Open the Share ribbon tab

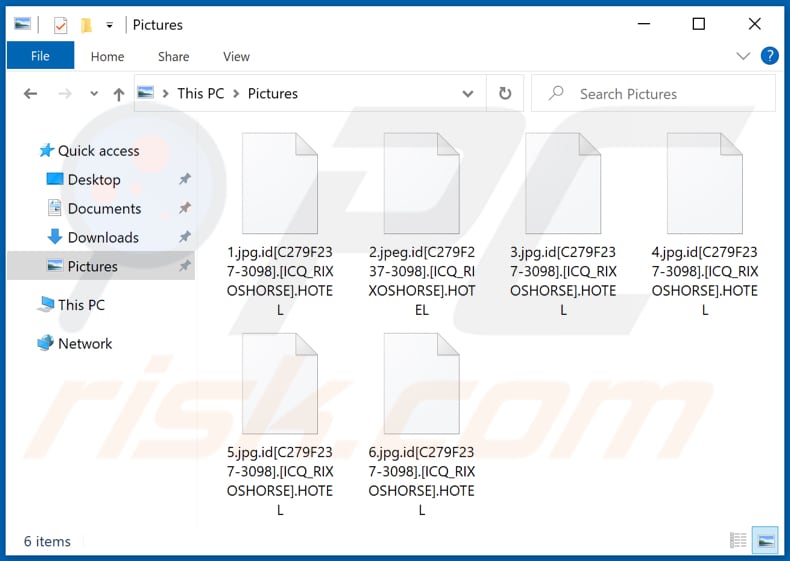[173, 57]
